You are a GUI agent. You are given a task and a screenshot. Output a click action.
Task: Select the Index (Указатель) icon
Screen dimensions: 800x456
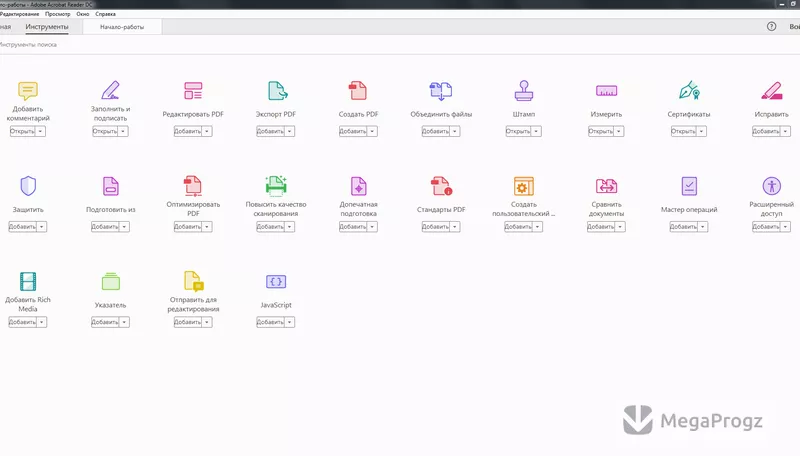(x=110, y=282)
